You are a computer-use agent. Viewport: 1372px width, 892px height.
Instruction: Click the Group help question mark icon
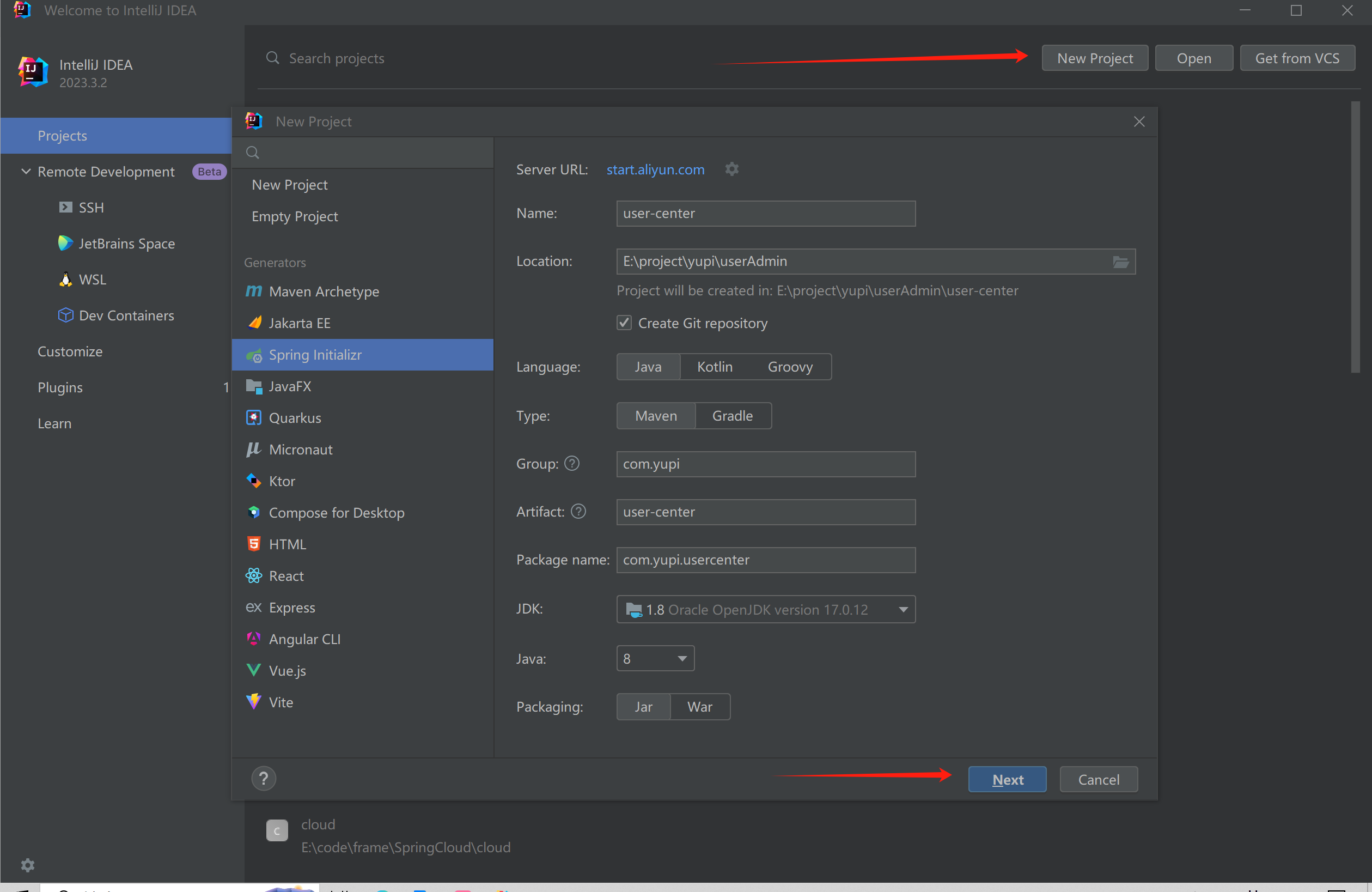pos(572,464)
